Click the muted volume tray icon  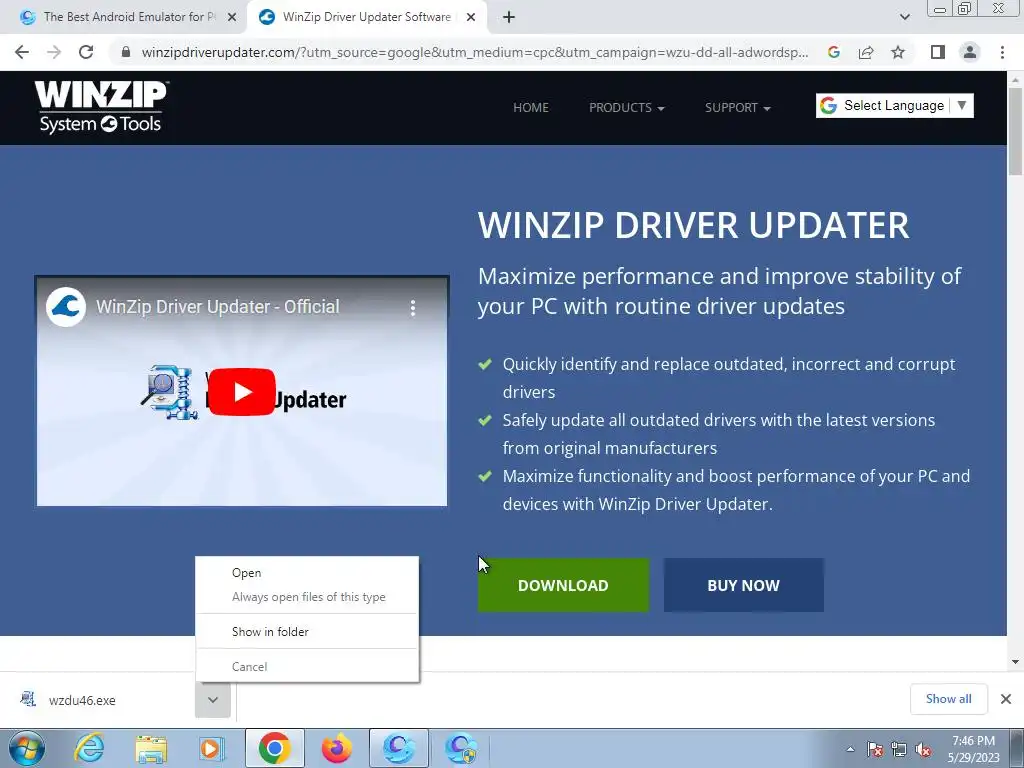click(923, 749)
